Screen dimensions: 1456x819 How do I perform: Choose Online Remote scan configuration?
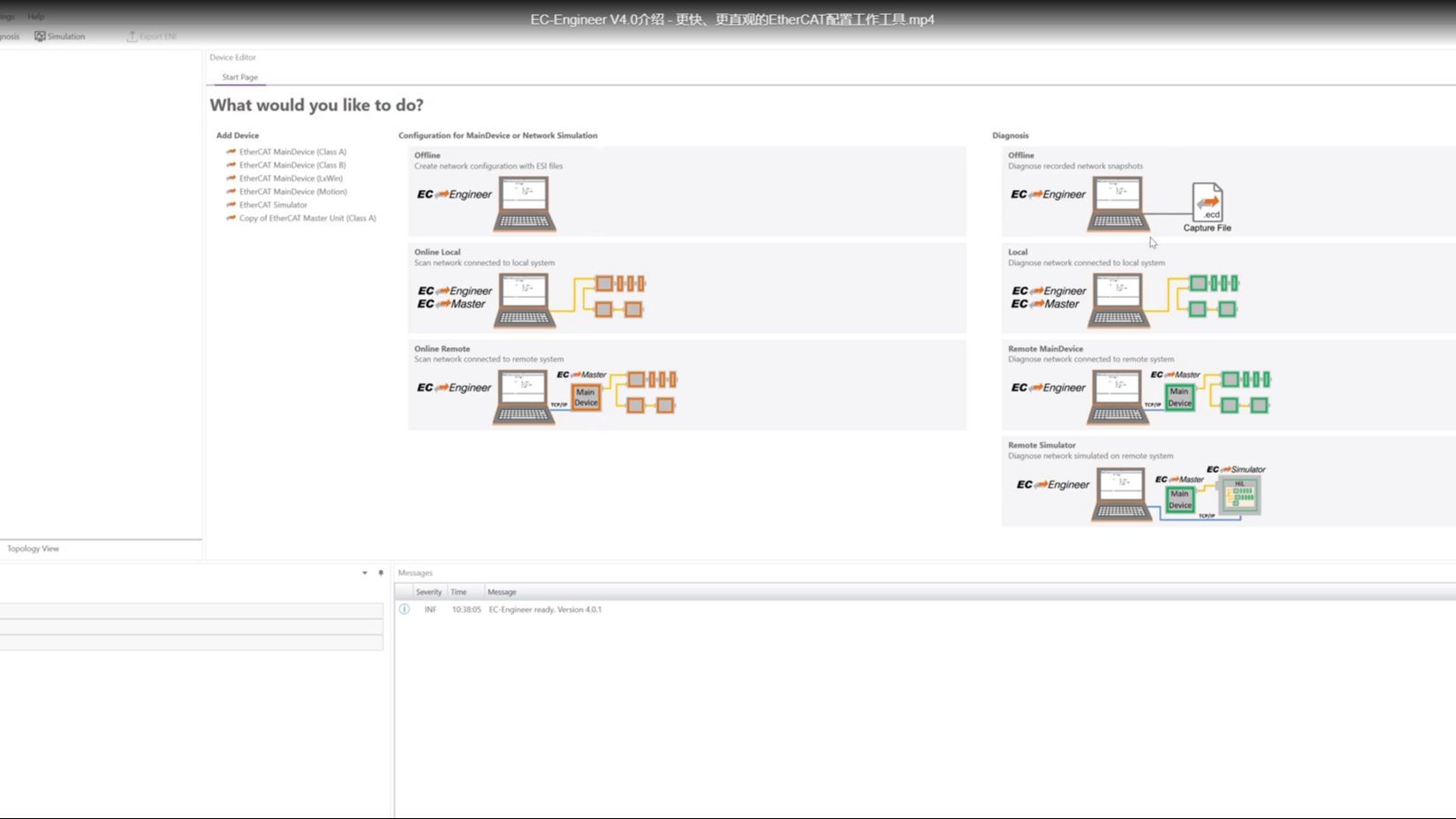pyautogui.click(x=686, y=385)
